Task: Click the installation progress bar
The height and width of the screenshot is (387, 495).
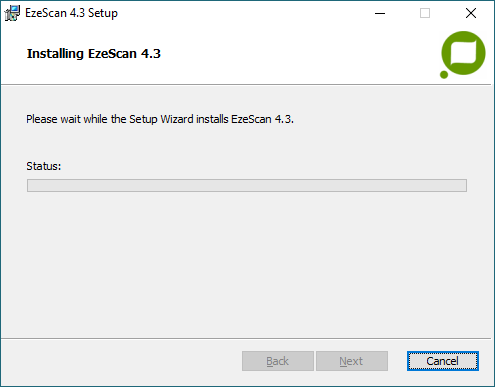Action: tap(247, 185)
